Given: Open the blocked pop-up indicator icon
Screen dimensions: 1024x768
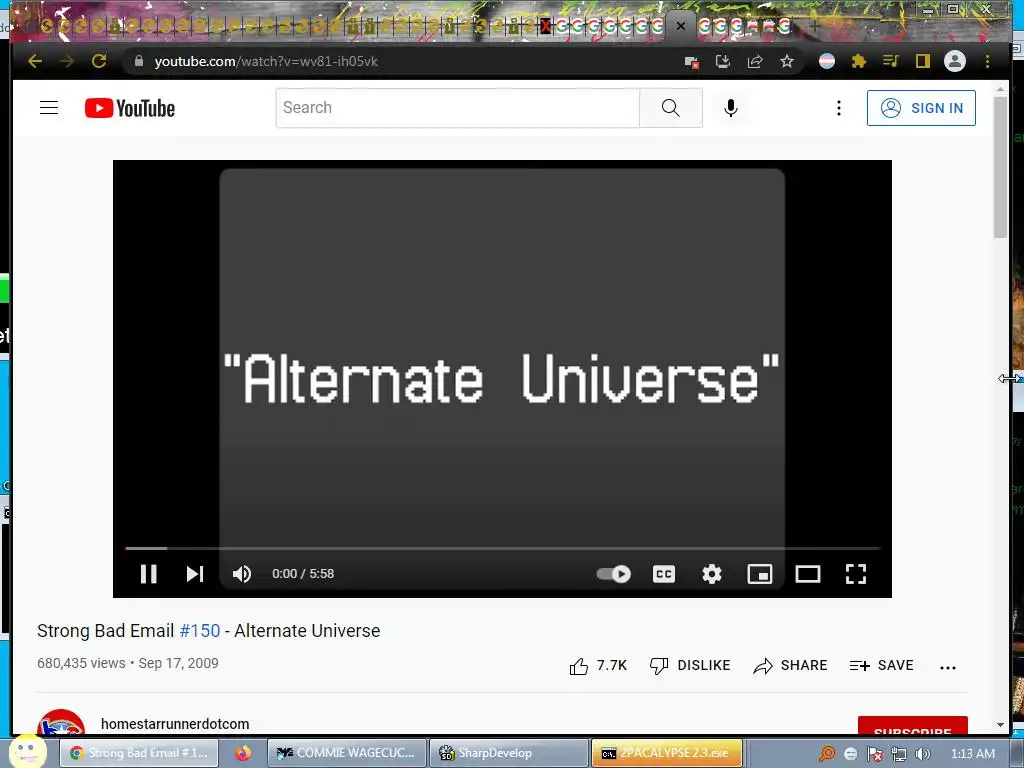Looking at the screenshot, I should (692, 62).
